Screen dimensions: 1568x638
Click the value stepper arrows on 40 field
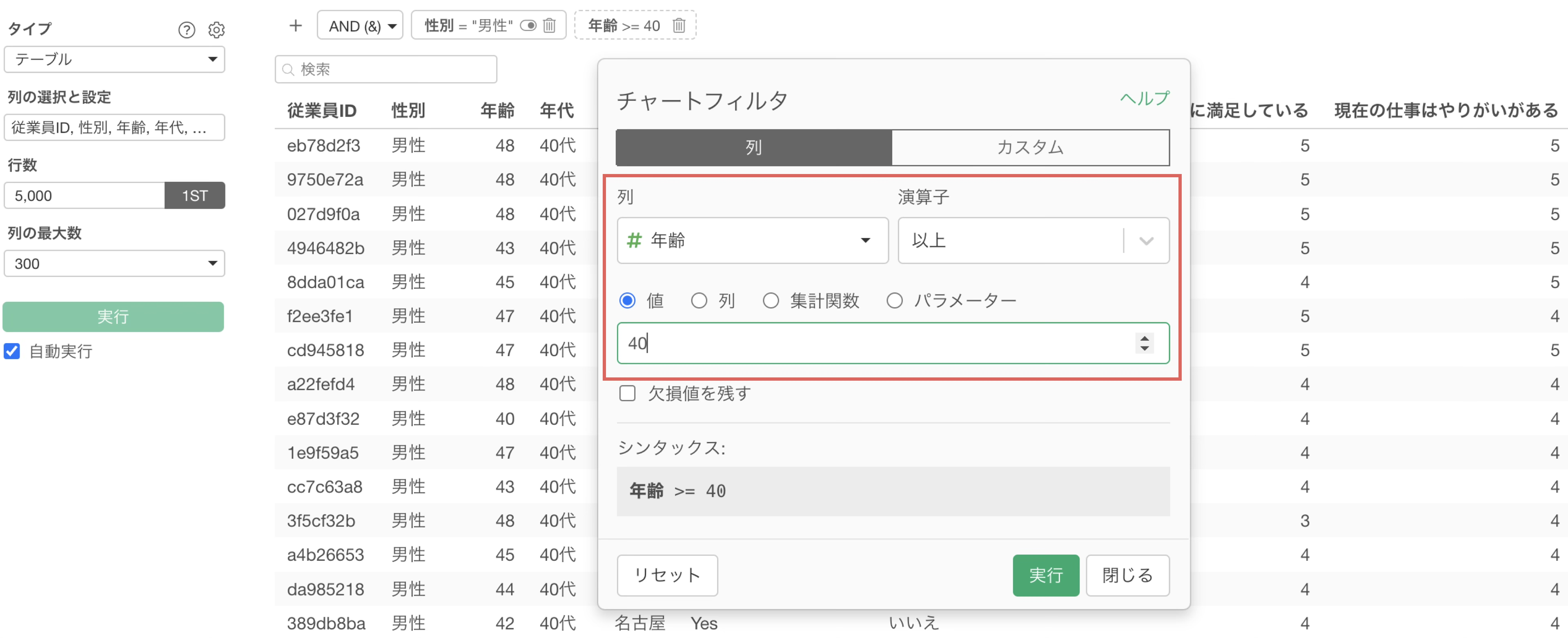tap(1144, 344)
